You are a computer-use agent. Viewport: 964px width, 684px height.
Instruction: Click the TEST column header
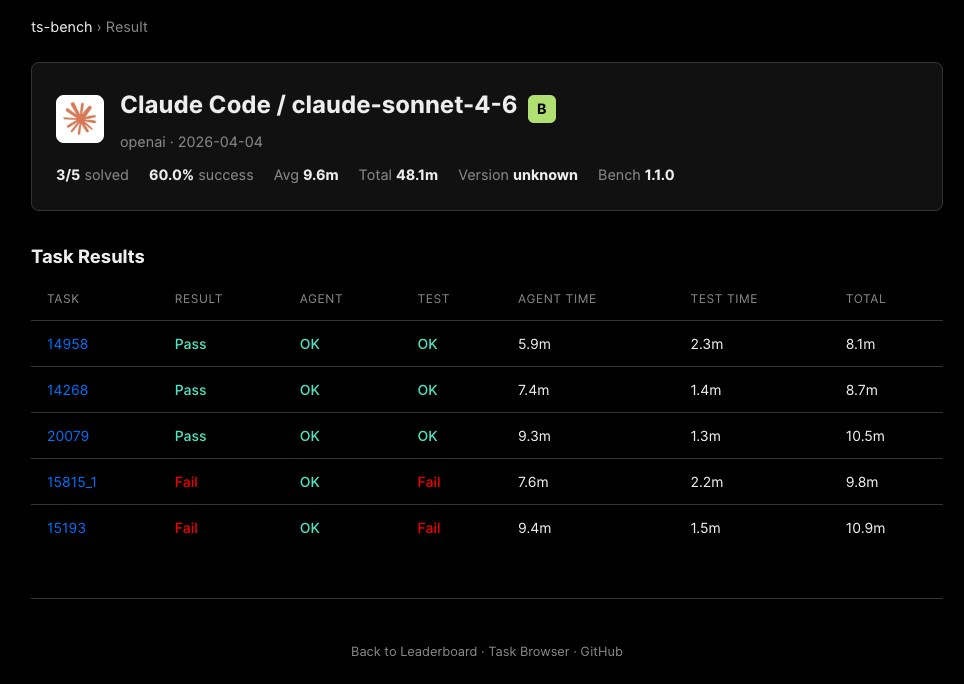point(433,299)
